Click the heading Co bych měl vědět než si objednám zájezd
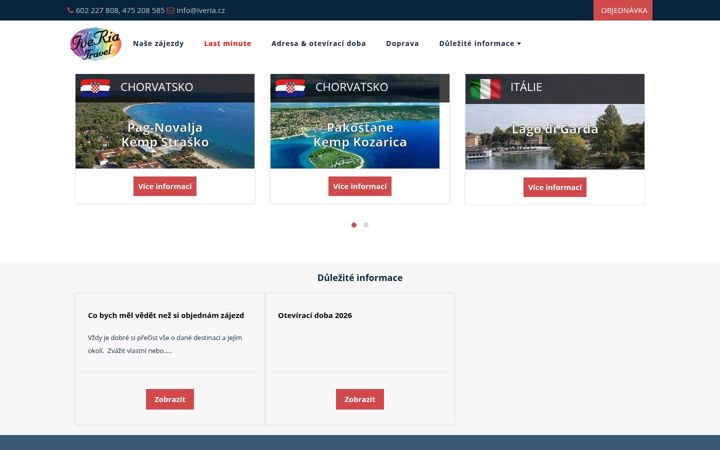 [166, 315]
